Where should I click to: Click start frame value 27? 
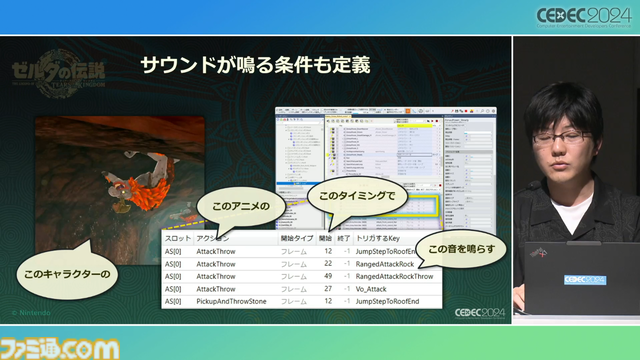[x=328, y=289]
